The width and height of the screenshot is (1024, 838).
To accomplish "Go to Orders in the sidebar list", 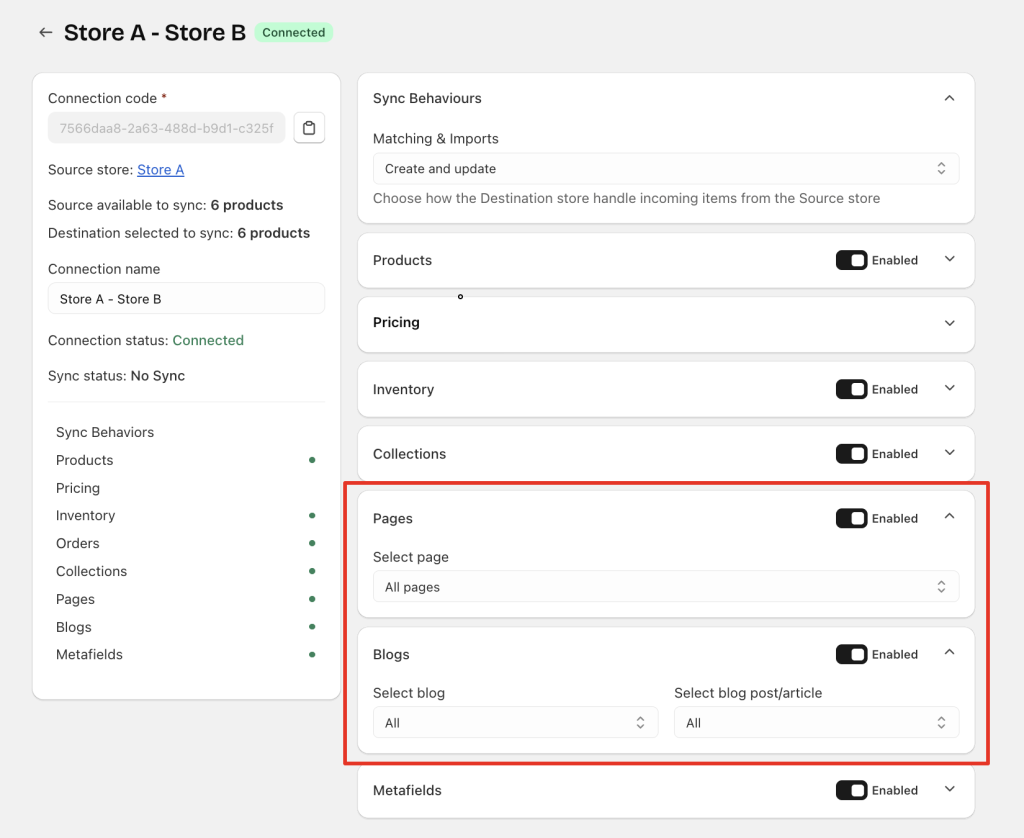I will click(78, 544).
